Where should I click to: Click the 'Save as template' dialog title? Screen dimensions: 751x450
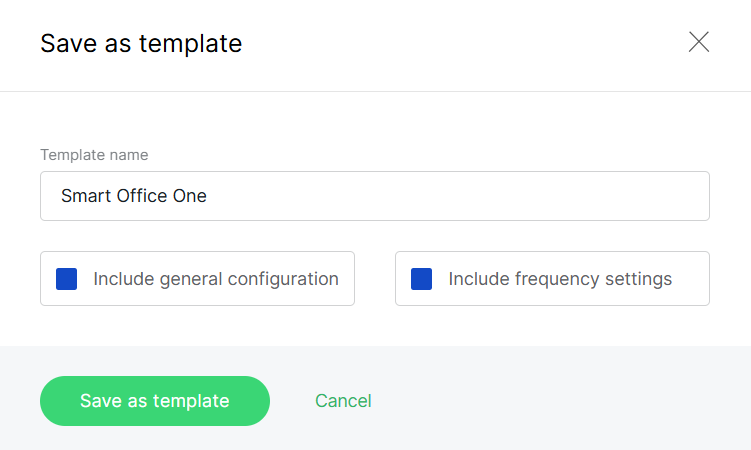141,44
